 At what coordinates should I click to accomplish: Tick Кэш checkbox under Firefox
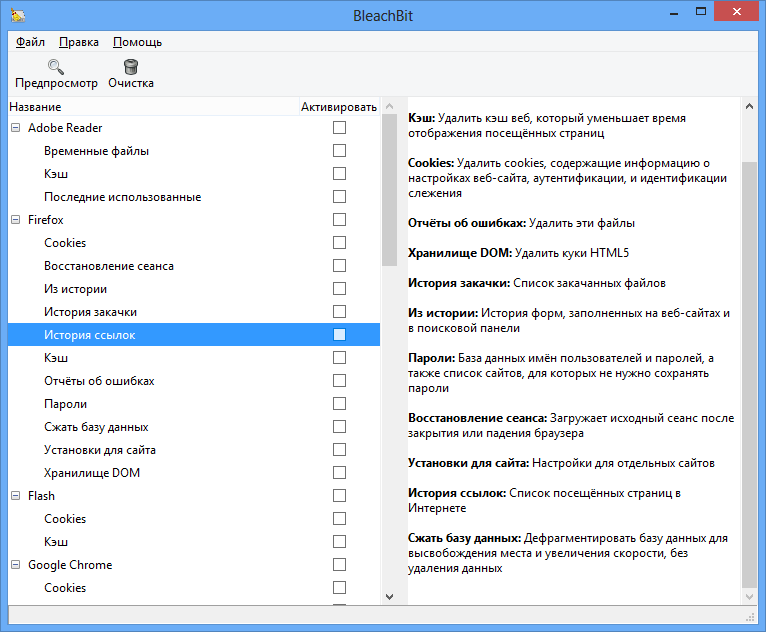[x=340, y=358]
